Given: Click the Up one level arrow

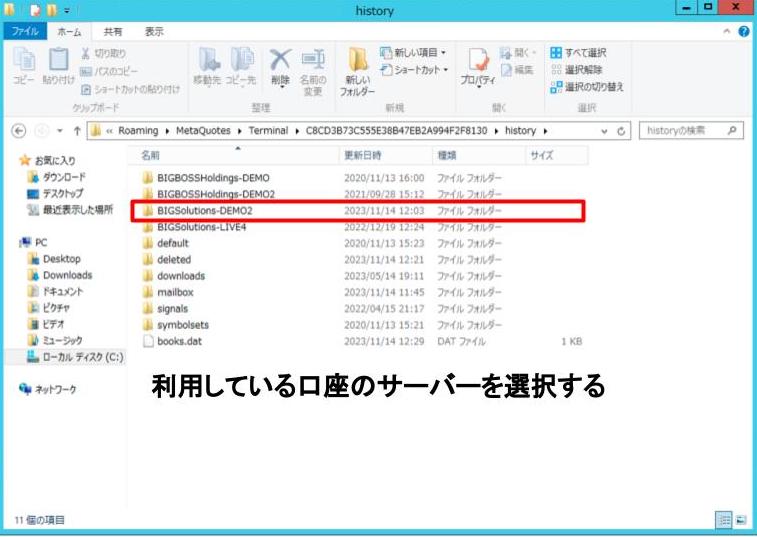Looking at the screenshot, I should click(77, 131).
